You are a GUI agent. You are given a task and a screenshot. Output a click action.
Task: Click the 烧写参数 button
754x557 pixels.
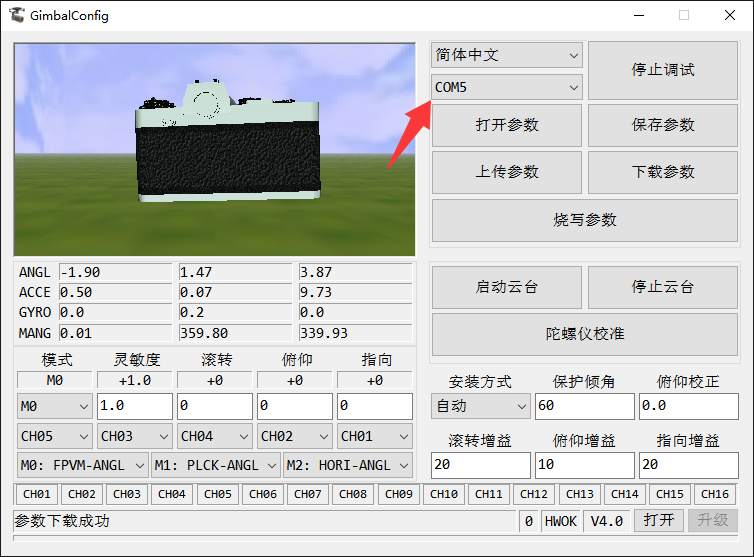[585, 220]
